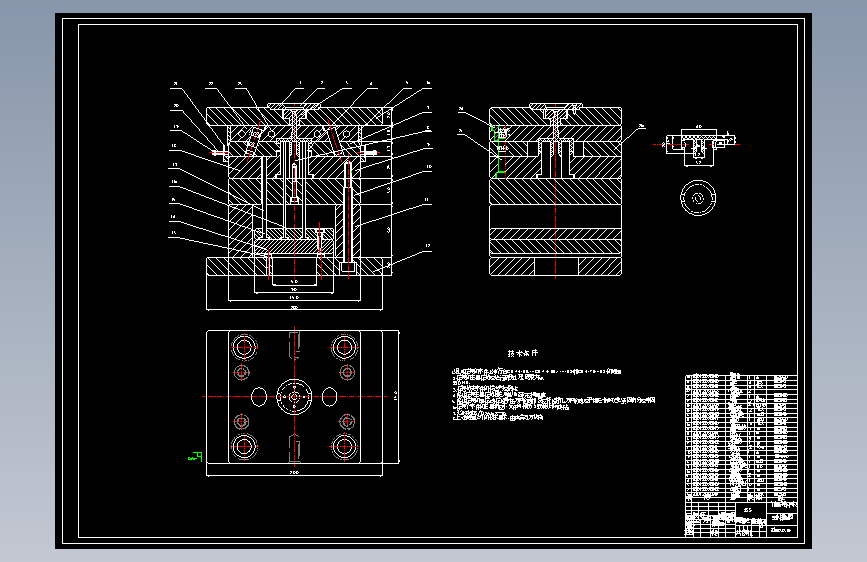Screen dimensions: 867x562
Task: Select the parts list table
Action: pos(741,437)
